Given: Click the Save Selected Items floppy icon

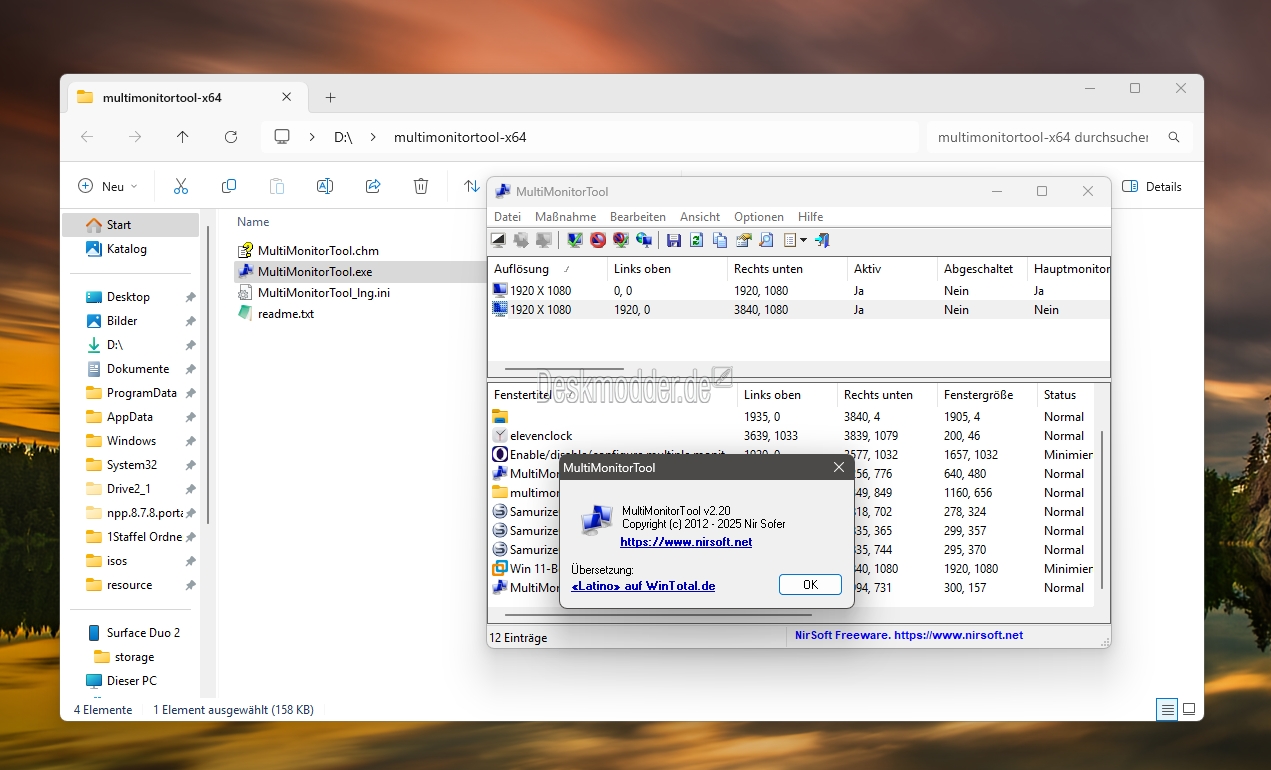Looking at the screenshot, I should coord(674,240).
